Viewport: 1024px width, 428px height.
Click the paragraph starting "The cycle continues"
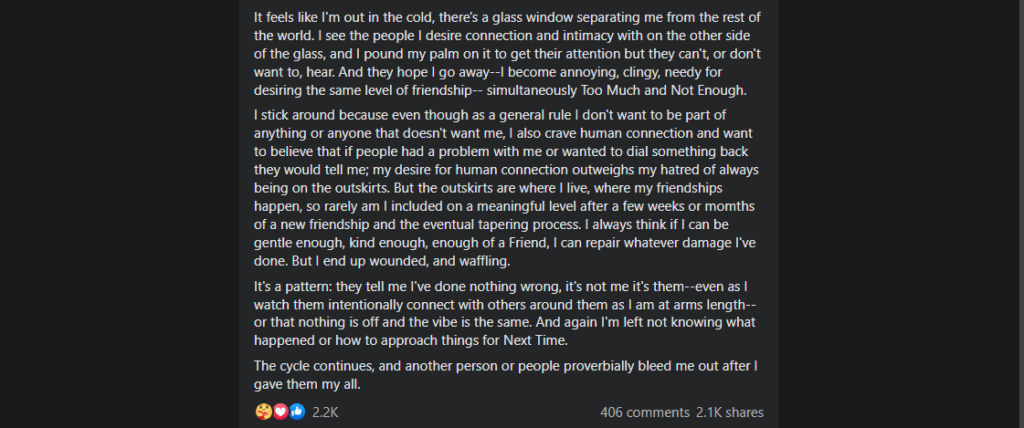507,375
